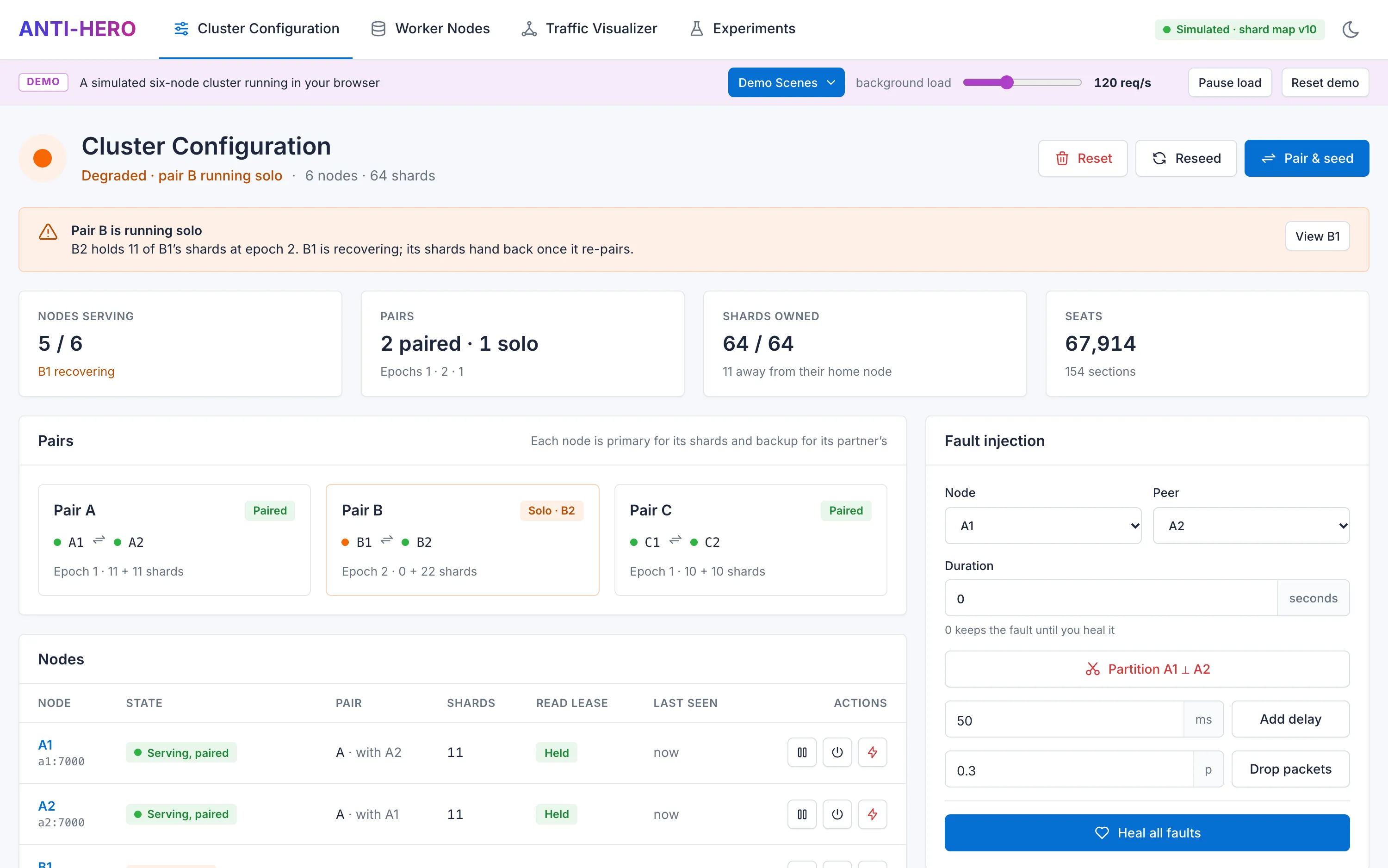1388x868 pixels.
Task: Pause node A1 with pause icon
Action: pos(802,752)
